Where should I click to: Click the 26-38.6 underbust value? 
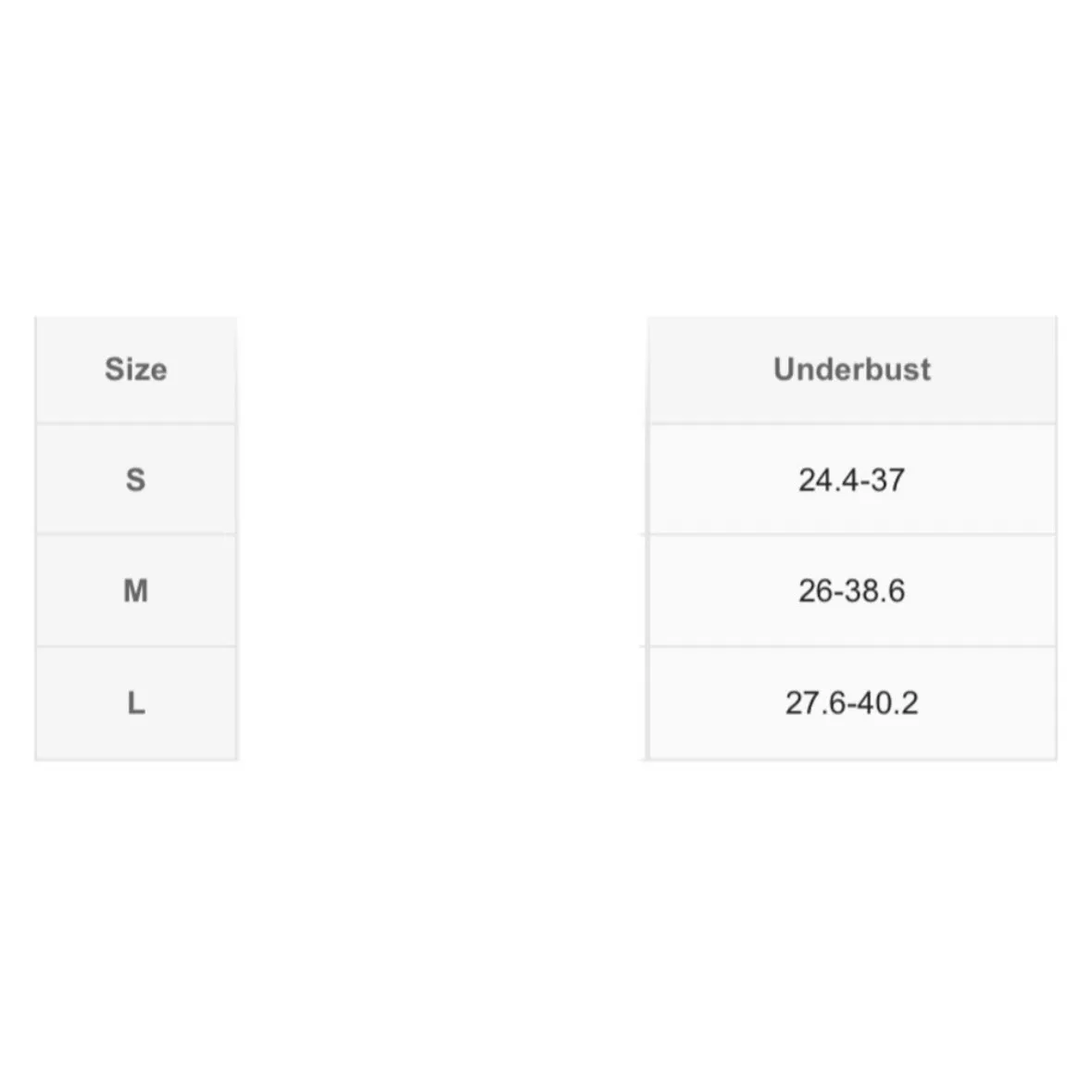(852, 591)
